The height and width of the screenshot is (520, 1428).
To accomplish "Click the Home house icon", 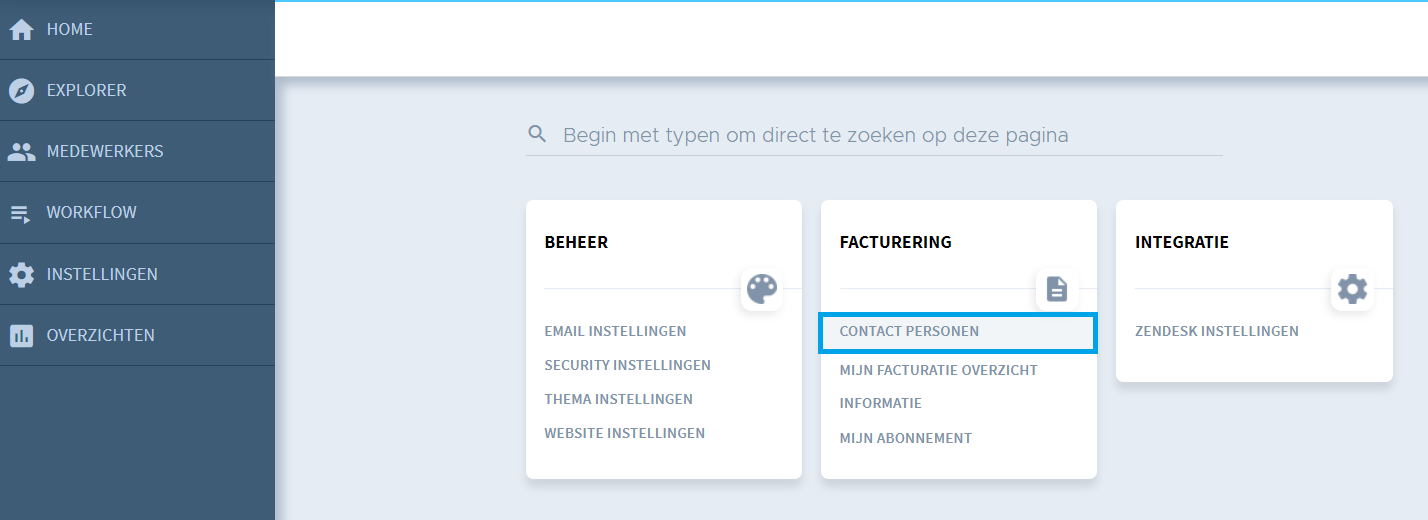I will (21, 30).
